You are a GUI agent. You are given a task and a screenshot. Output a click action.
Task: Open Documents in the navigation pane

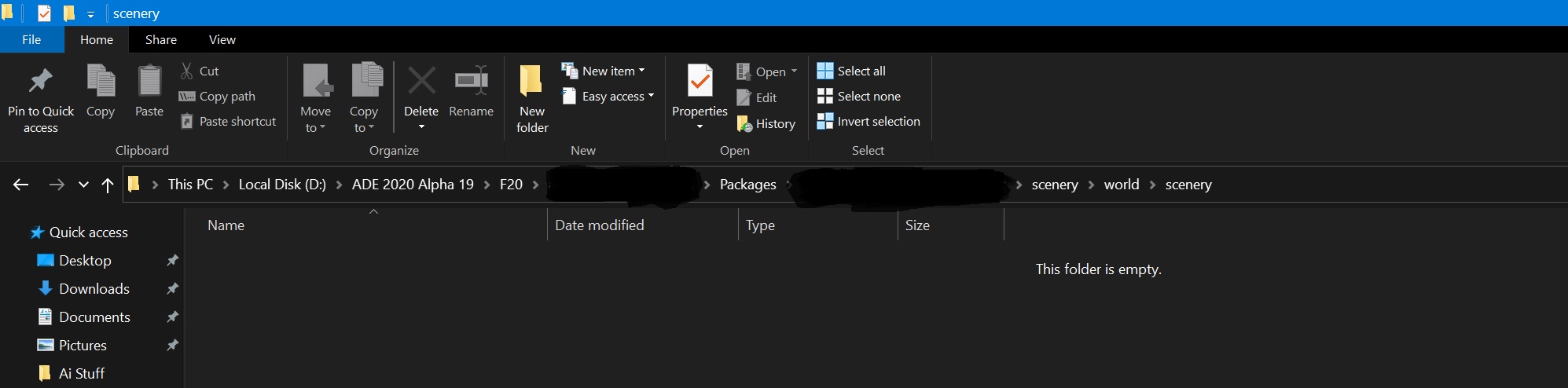[84, 317]
